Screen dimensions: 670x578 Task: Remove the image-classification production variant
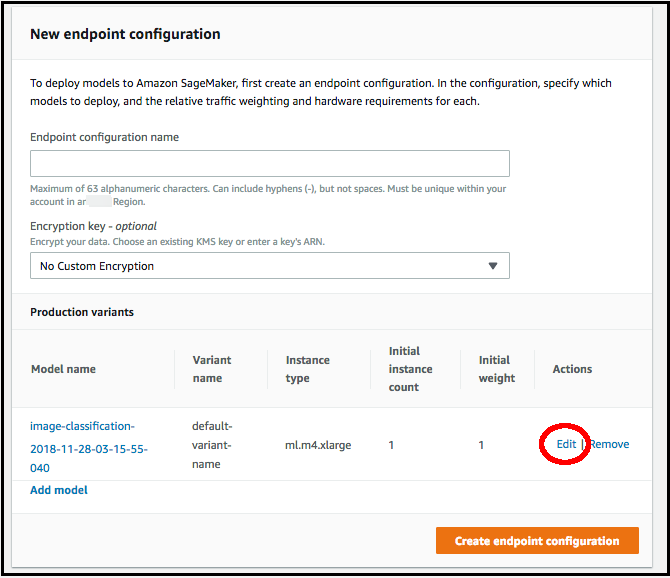[609, 444]
